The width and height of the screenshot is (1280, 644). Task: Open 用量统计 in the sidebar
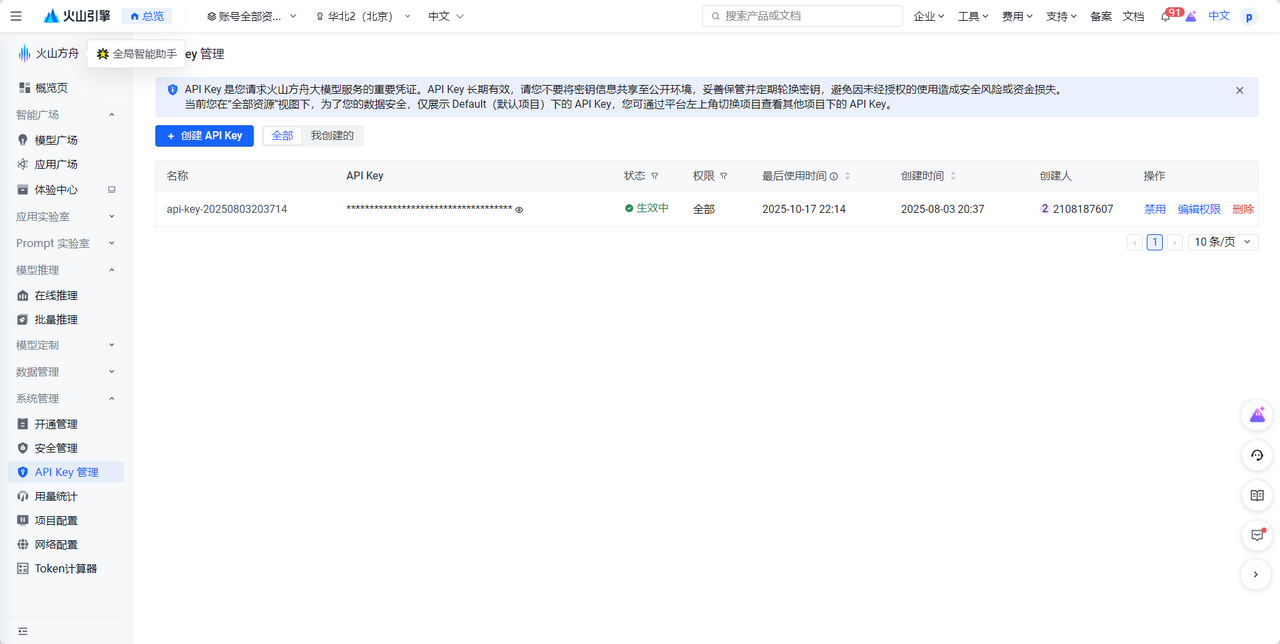56,496
